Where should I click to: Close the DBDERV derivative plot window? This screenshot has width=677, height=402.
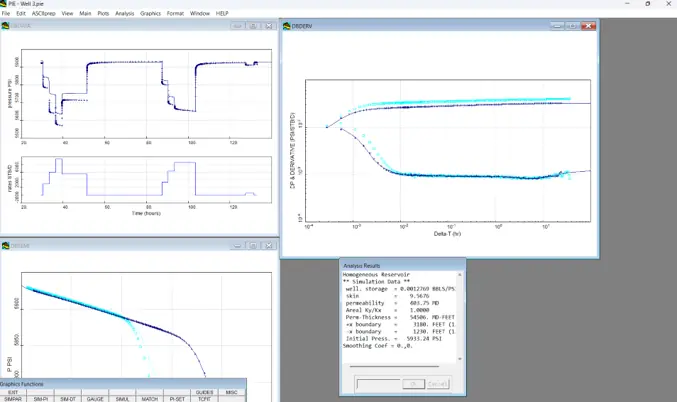[x=588, y=26]
